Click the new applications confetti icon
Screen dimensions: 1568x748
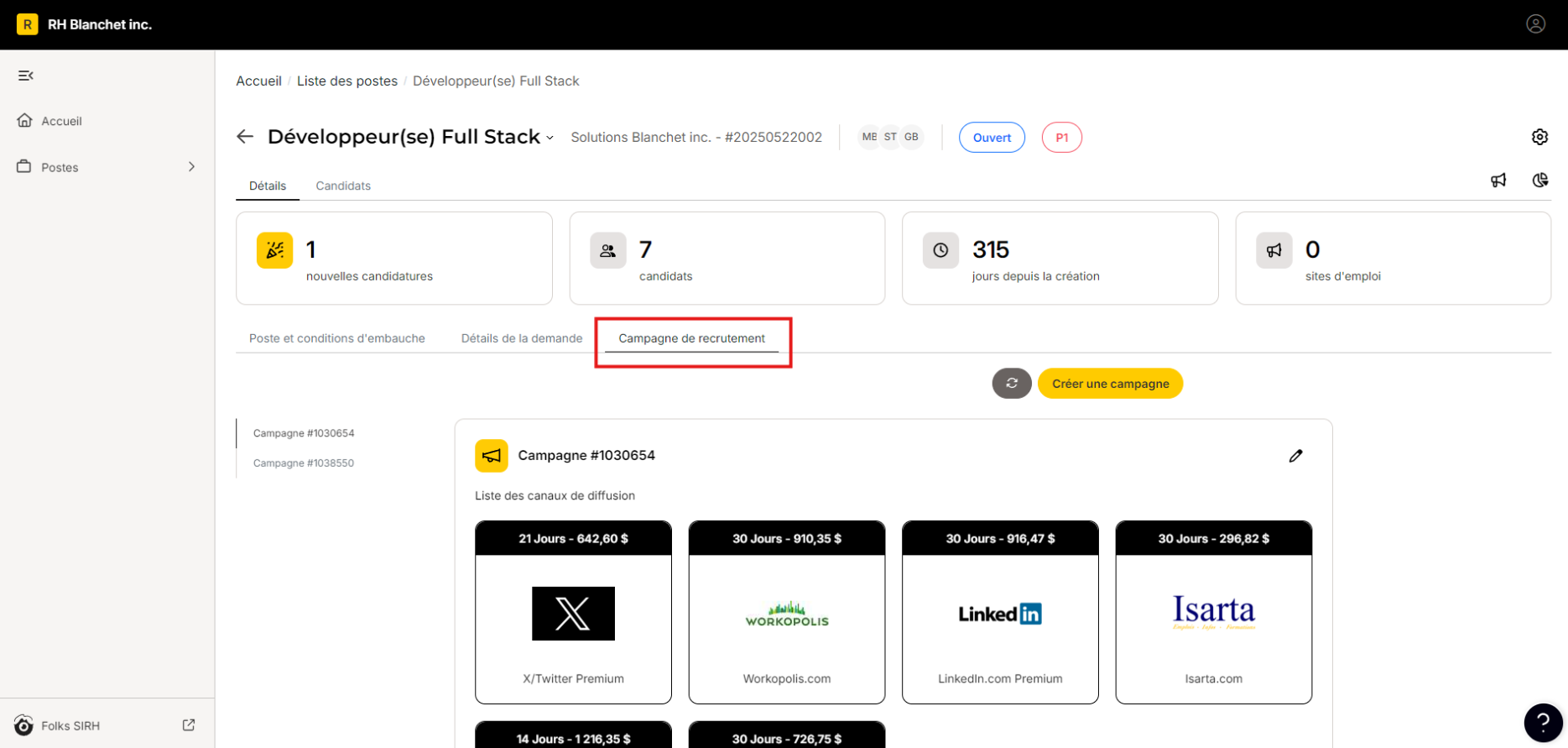point(274,250)
